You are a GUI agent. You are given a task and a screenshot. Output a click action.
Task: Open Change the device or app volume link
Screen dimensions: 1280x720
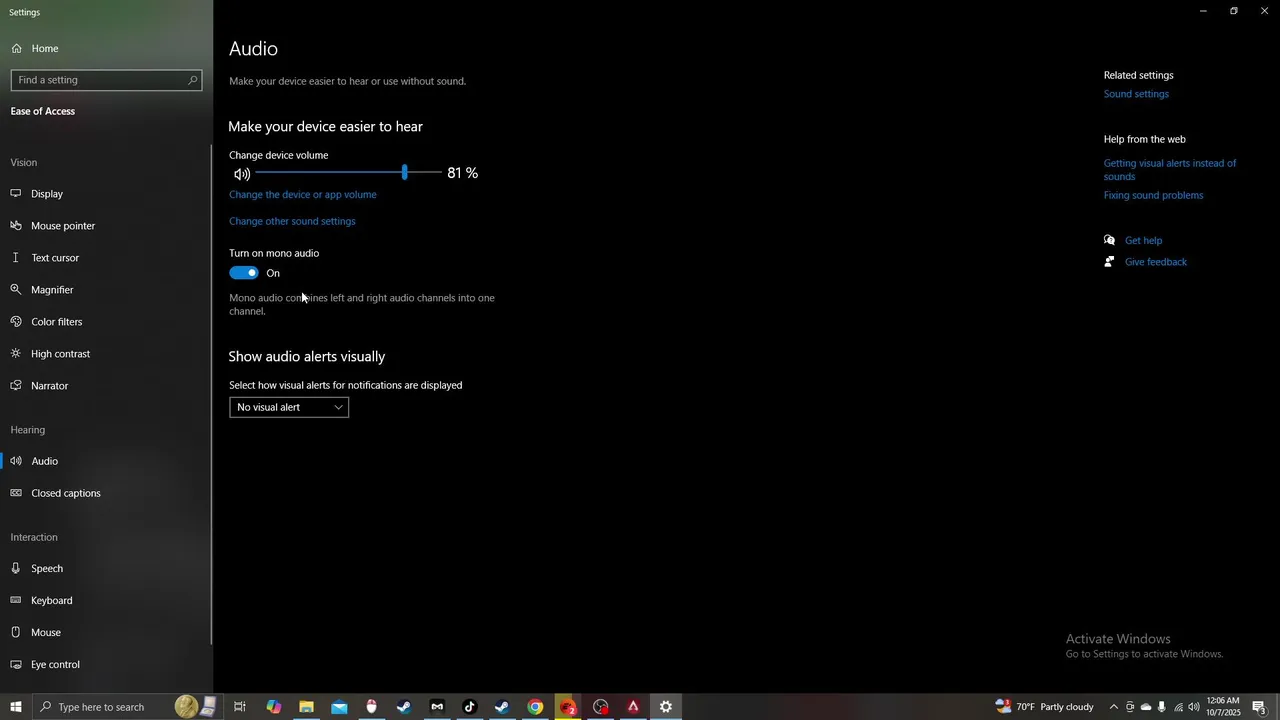coord(303,195)
